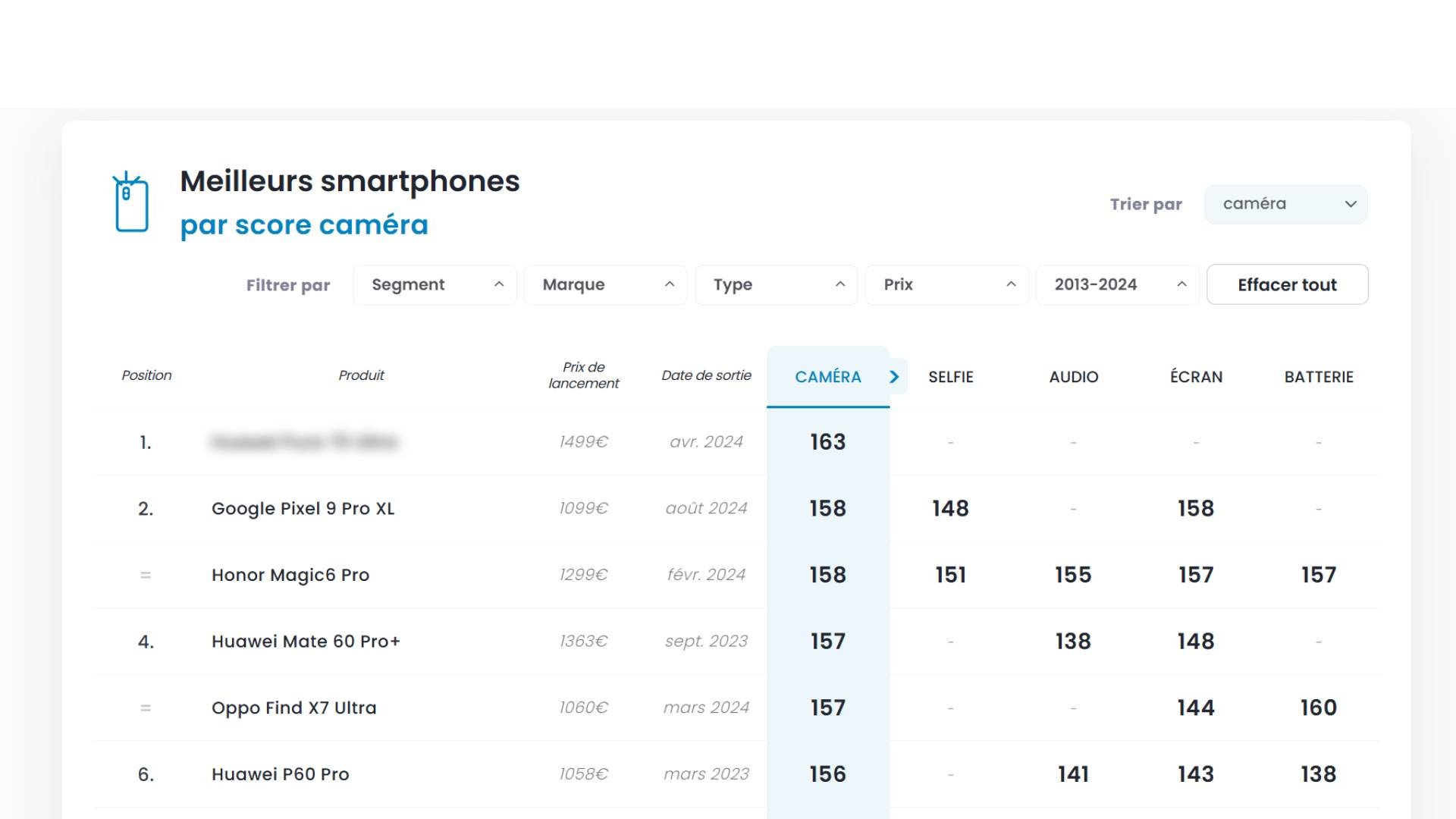The height and width of the screenshot is (819, 1456).
Task: Open the Huawei P60 Pro product page
Action: (280, 774)
